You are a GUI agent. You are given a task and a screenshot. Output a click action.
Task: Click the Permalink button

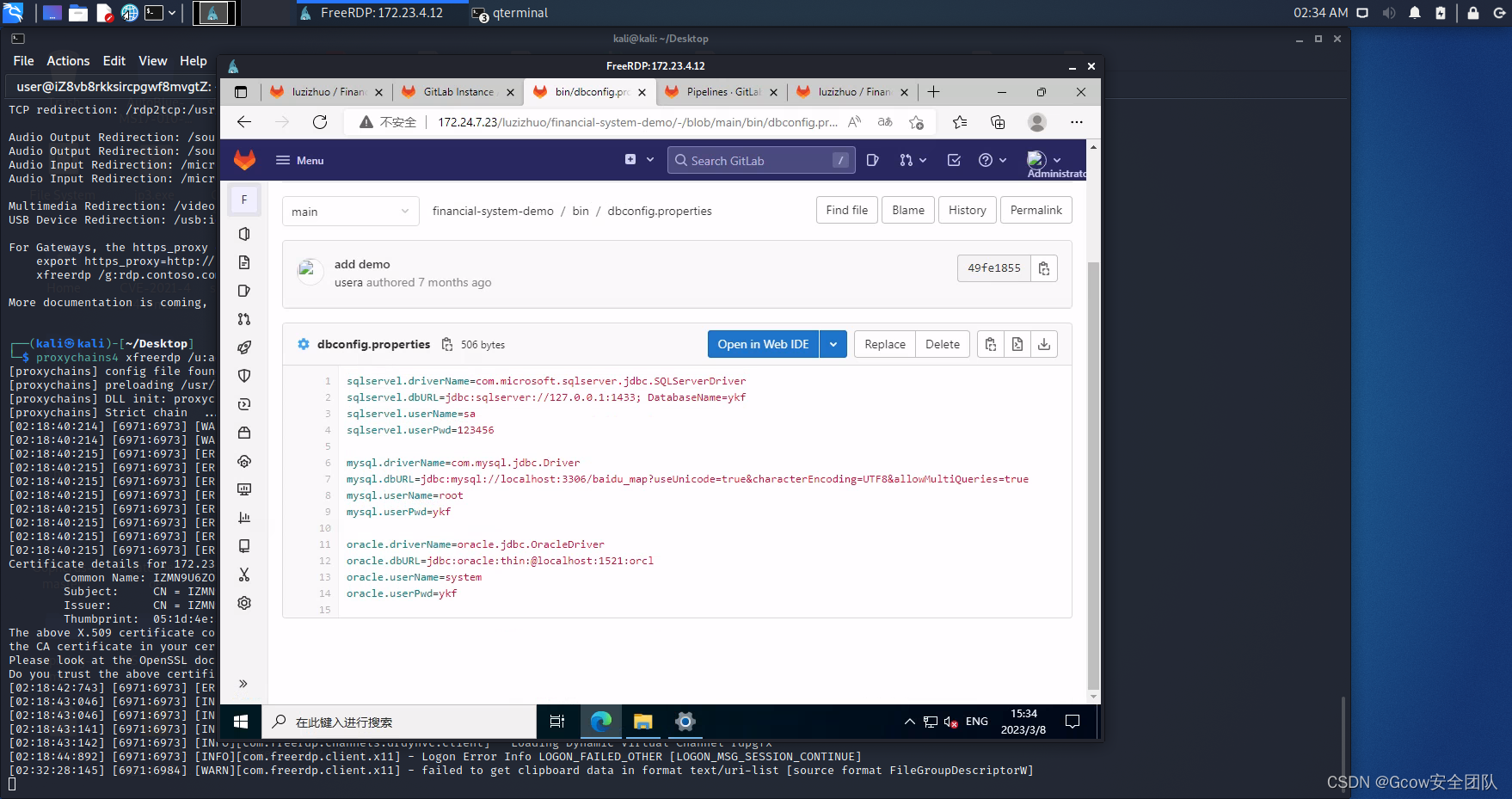click(1036, 210)
